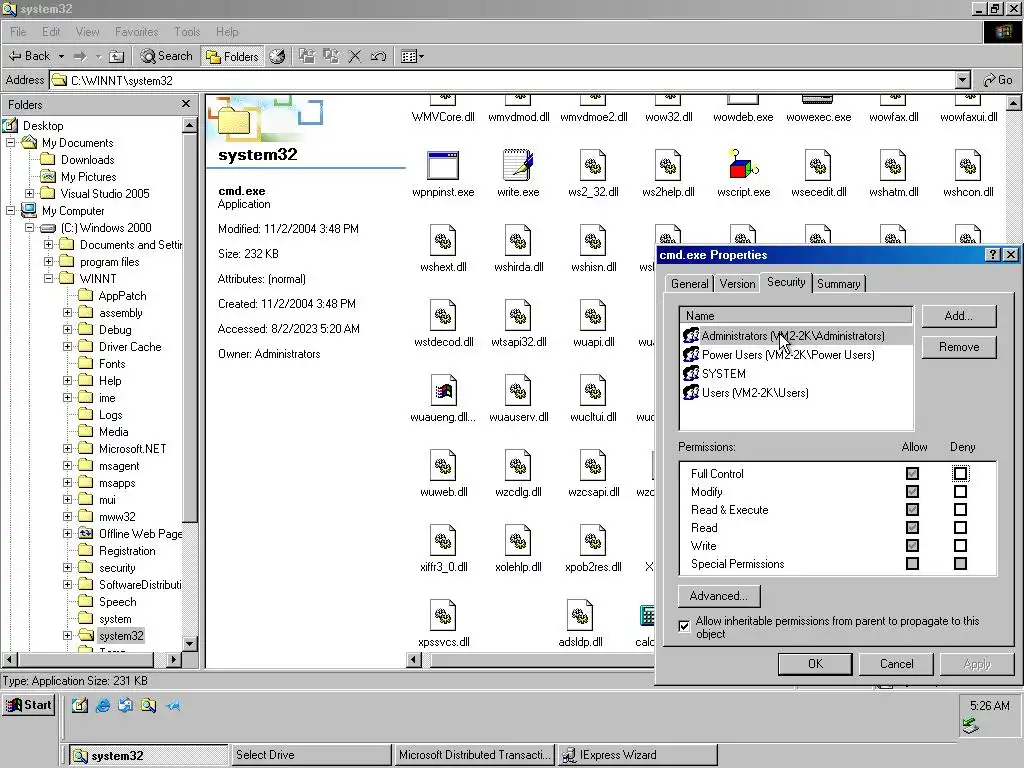Expand the program files folder node

[48, 261]
